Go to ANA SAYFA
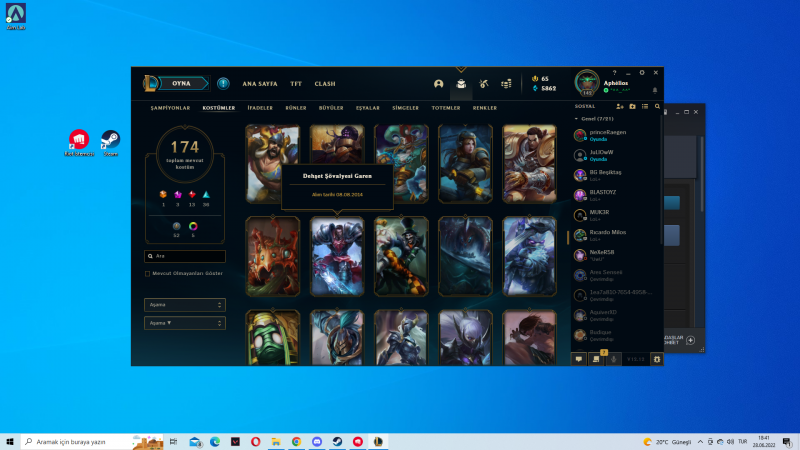The height and width of the screenshot is (450, 800). [260, 84]
